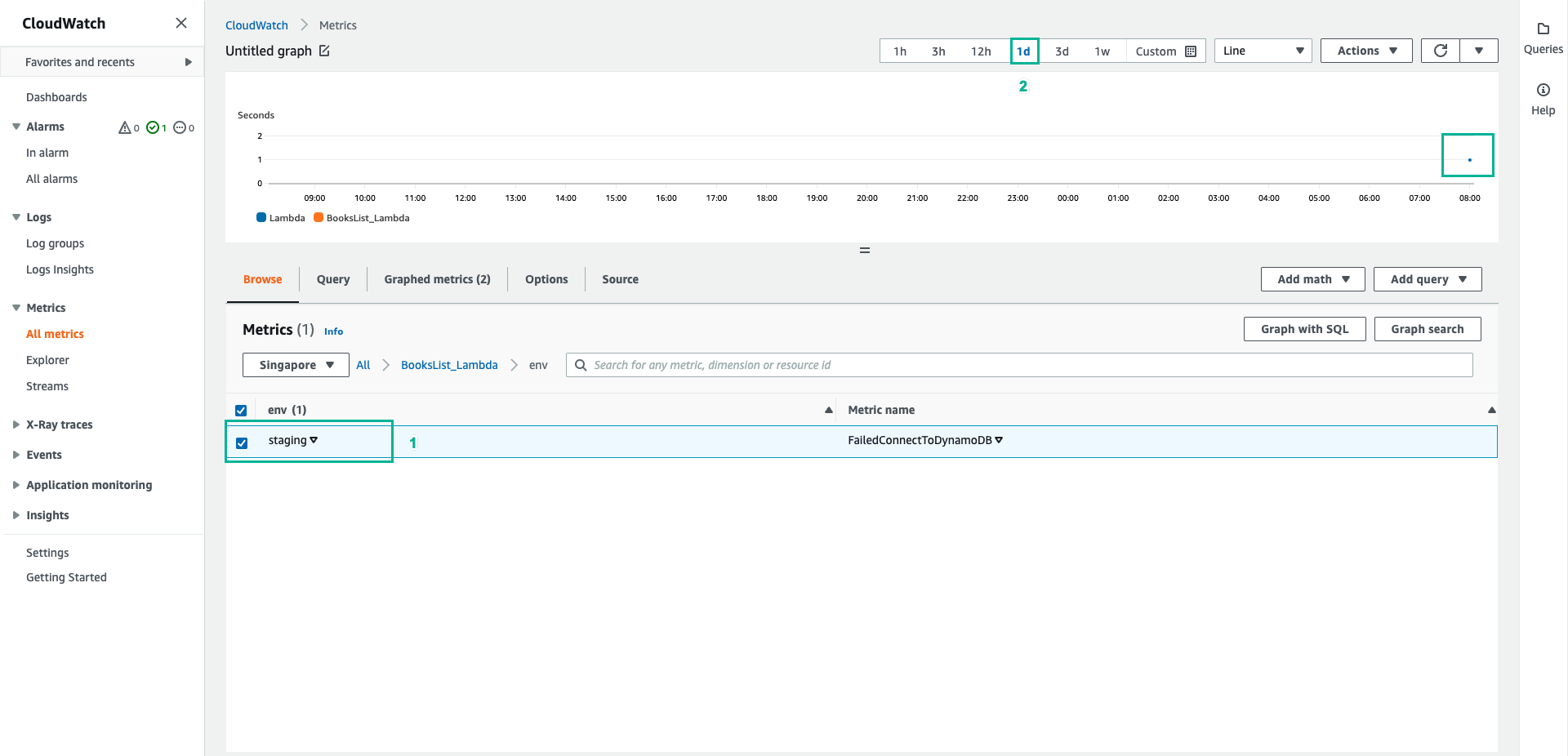
Task: Open the Custom time range calendar icon
Action: click(x=1191, y=51)
